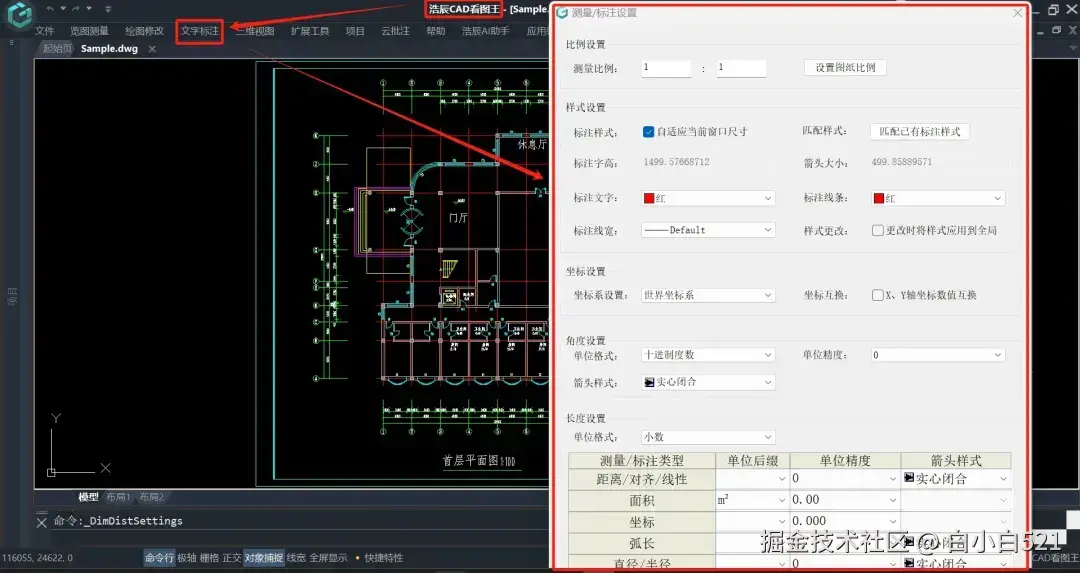Open the 文件 menu
Viewport: 1080px width, 573px height.
click(x=45, y=31)
